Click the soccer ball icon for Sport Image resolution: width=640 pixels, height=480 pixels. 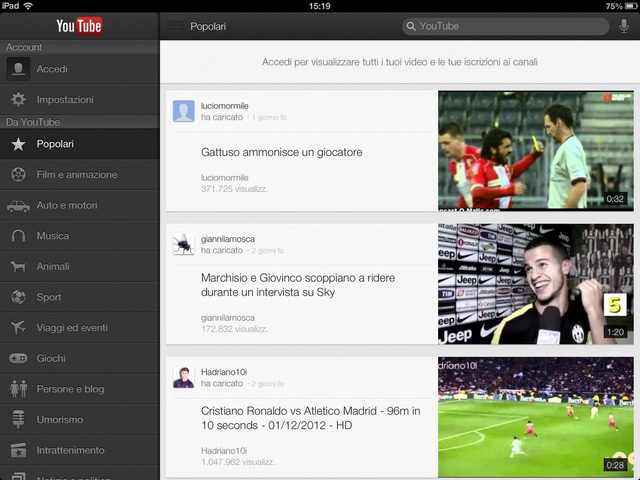click(x=18, y=297)
